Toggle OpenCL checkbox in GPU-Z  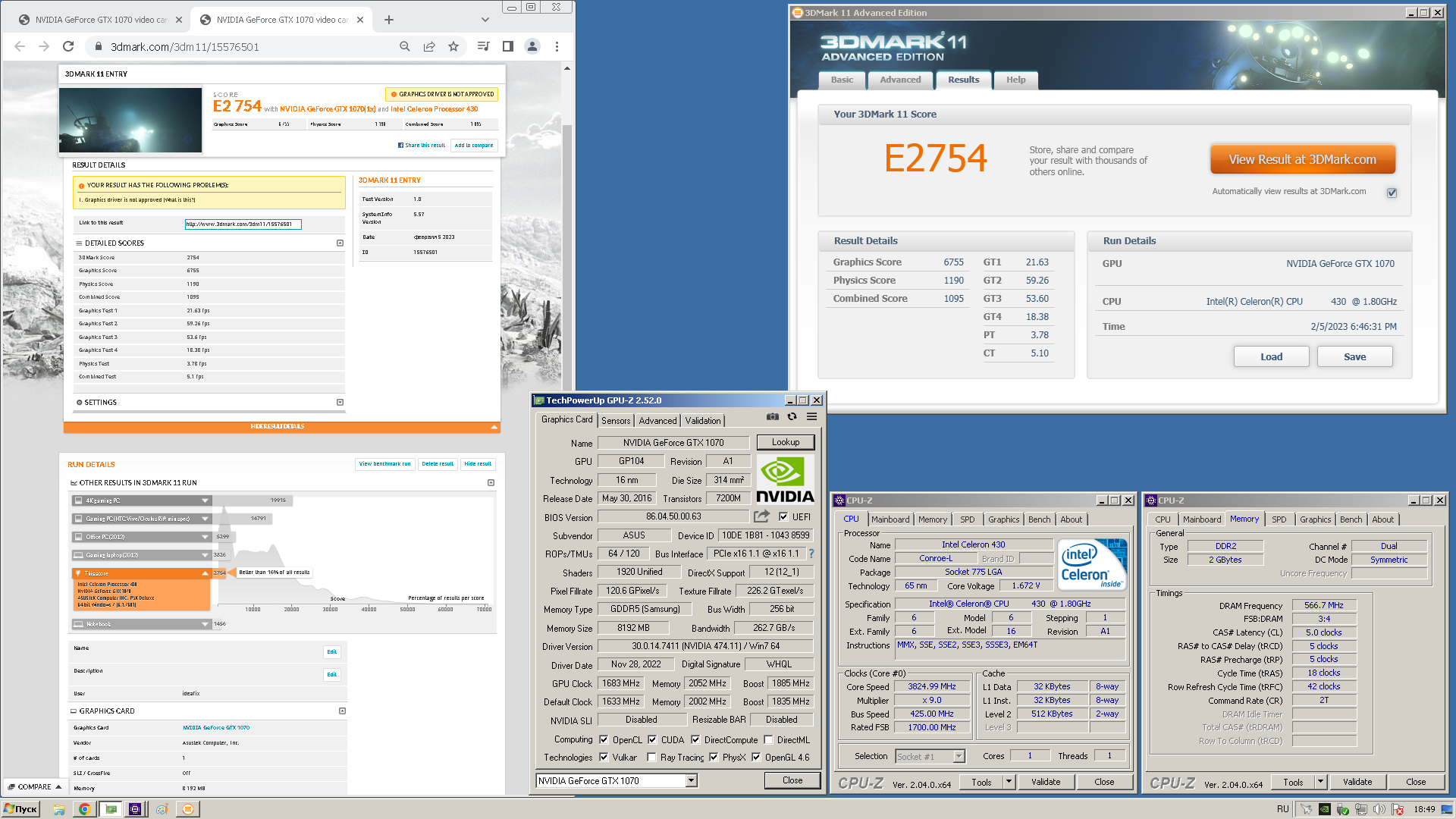click(604, 740)
